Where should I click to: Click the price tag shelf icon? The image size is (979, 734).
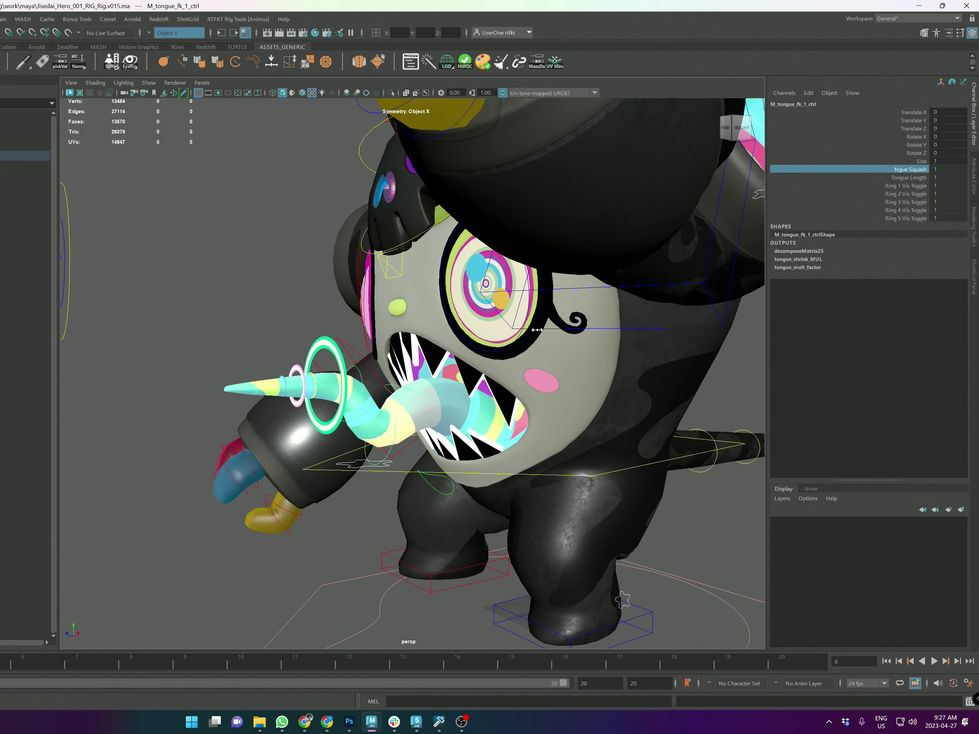click(x=42, y=61)
